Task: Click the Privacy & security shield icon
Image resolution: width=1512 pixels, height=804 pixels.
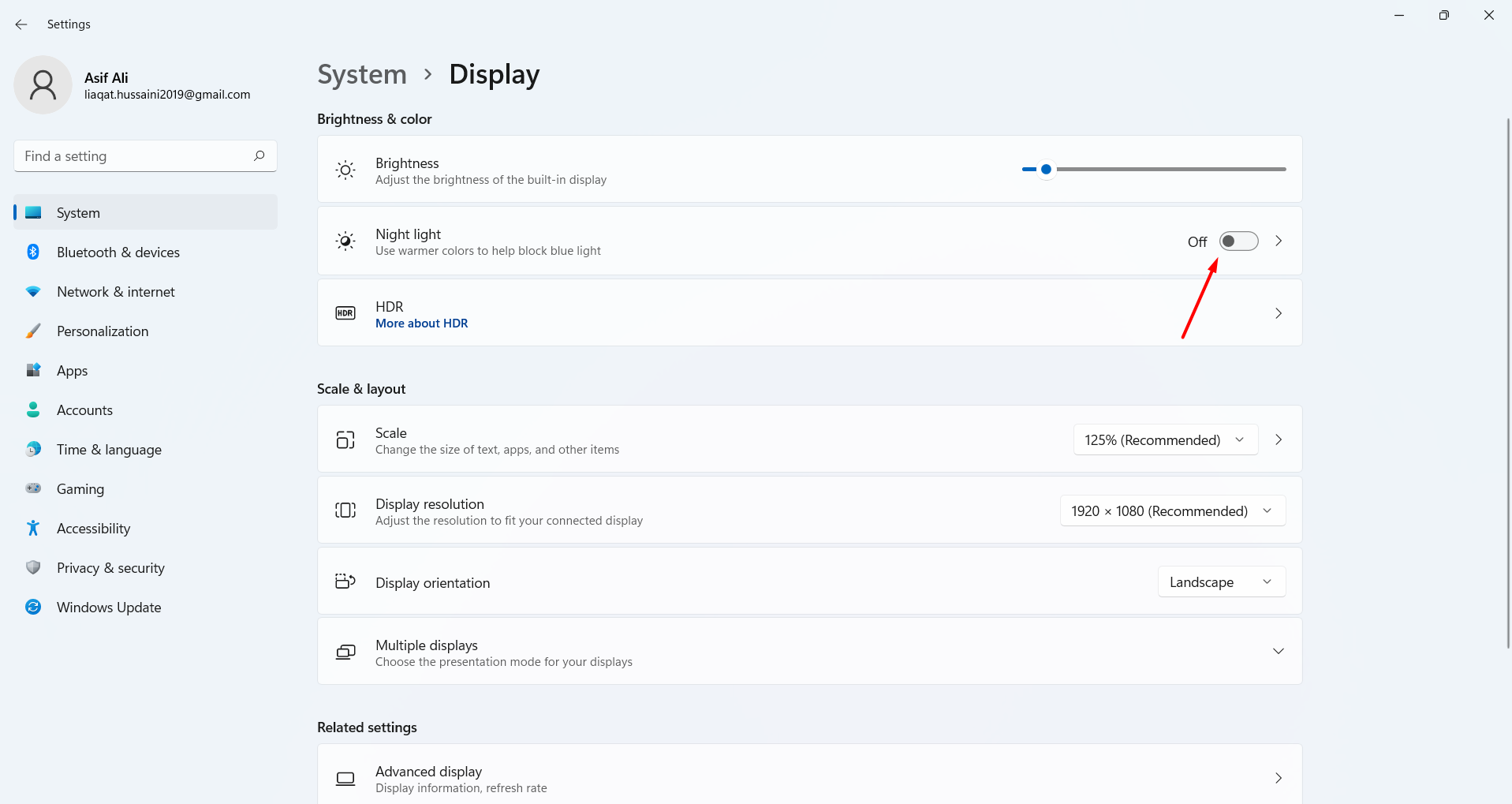Action: pyautogui.click(x=33, y=567)
